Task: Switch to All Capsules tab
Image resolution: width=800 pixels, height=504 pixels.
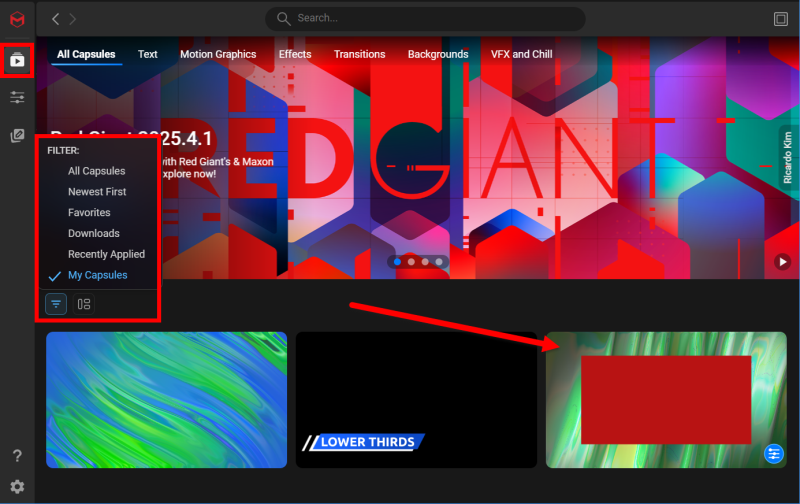Action: tap(86, 54)
